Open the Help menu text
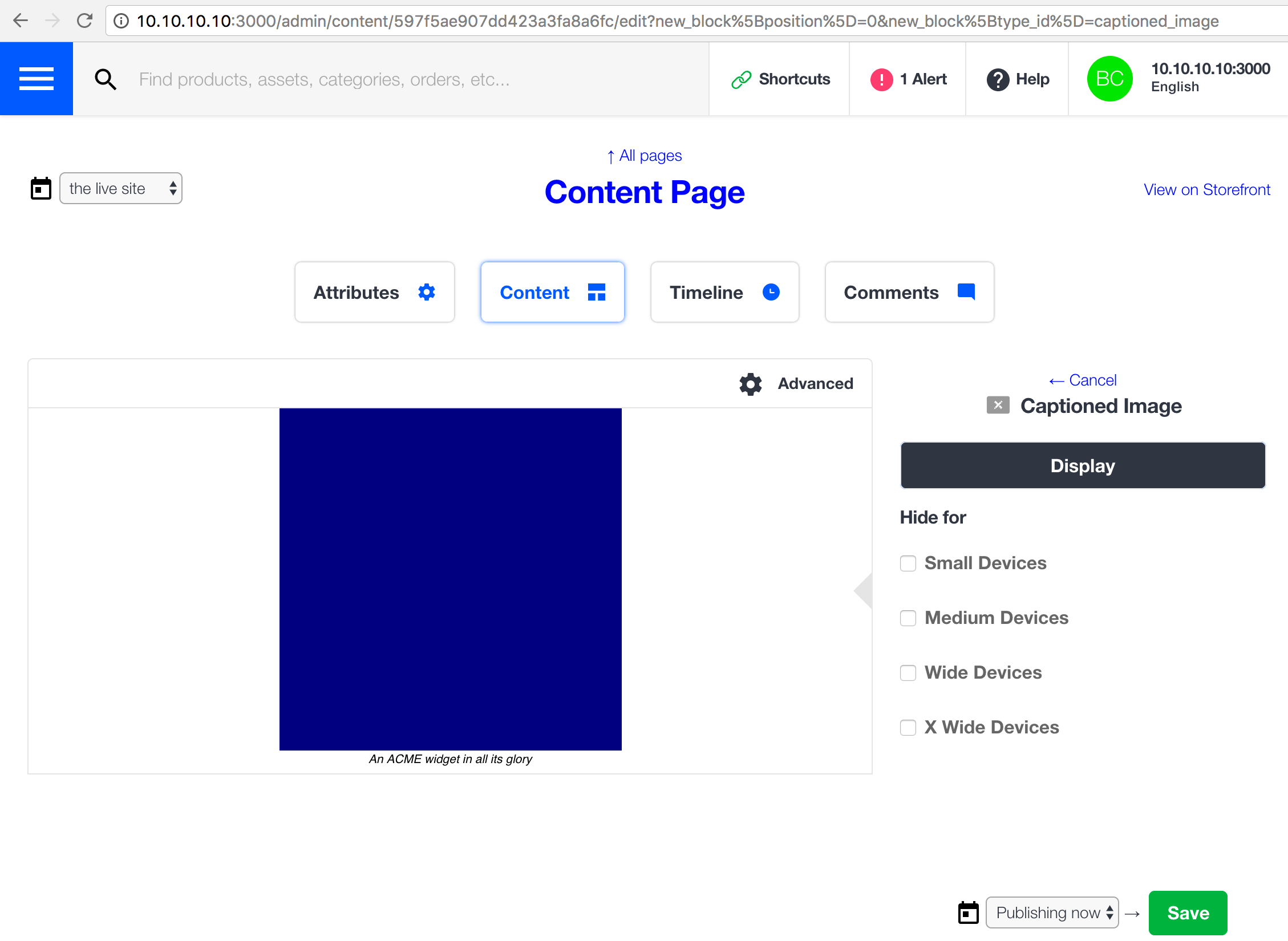This screenshot has height=941, width=1288. pyautogui.click(x=1032, y=79)
